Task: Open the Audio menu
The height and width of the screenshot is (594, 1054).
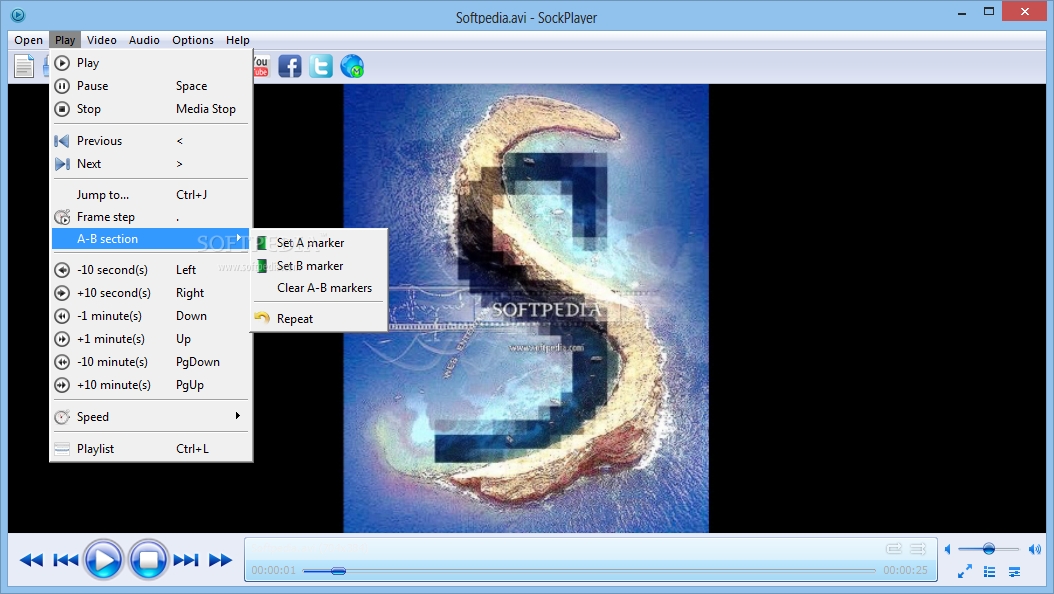Action: tap(144, 40)
